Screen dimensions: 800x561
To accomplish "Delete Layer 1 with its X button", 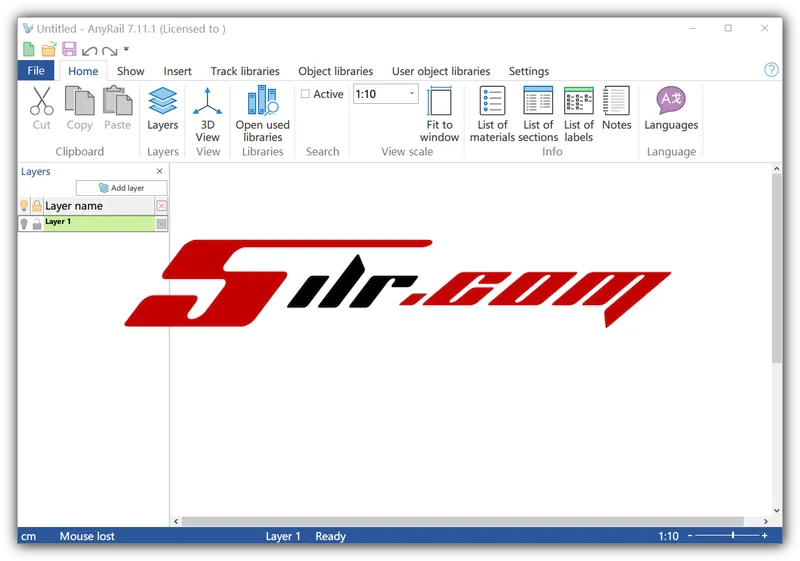I will pos(161,223).
